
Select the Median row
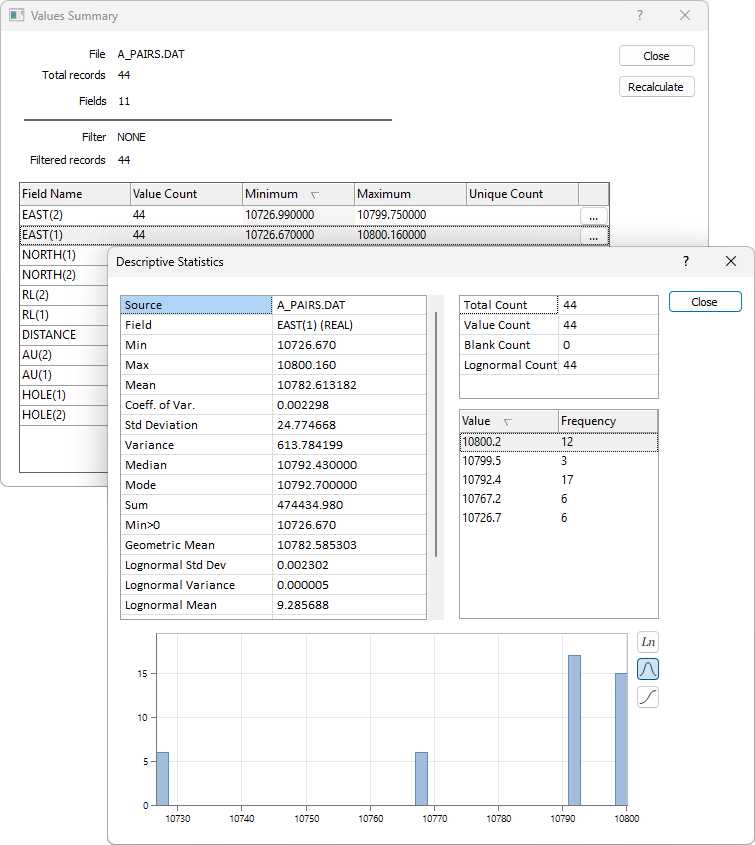(x=273, y=465)
